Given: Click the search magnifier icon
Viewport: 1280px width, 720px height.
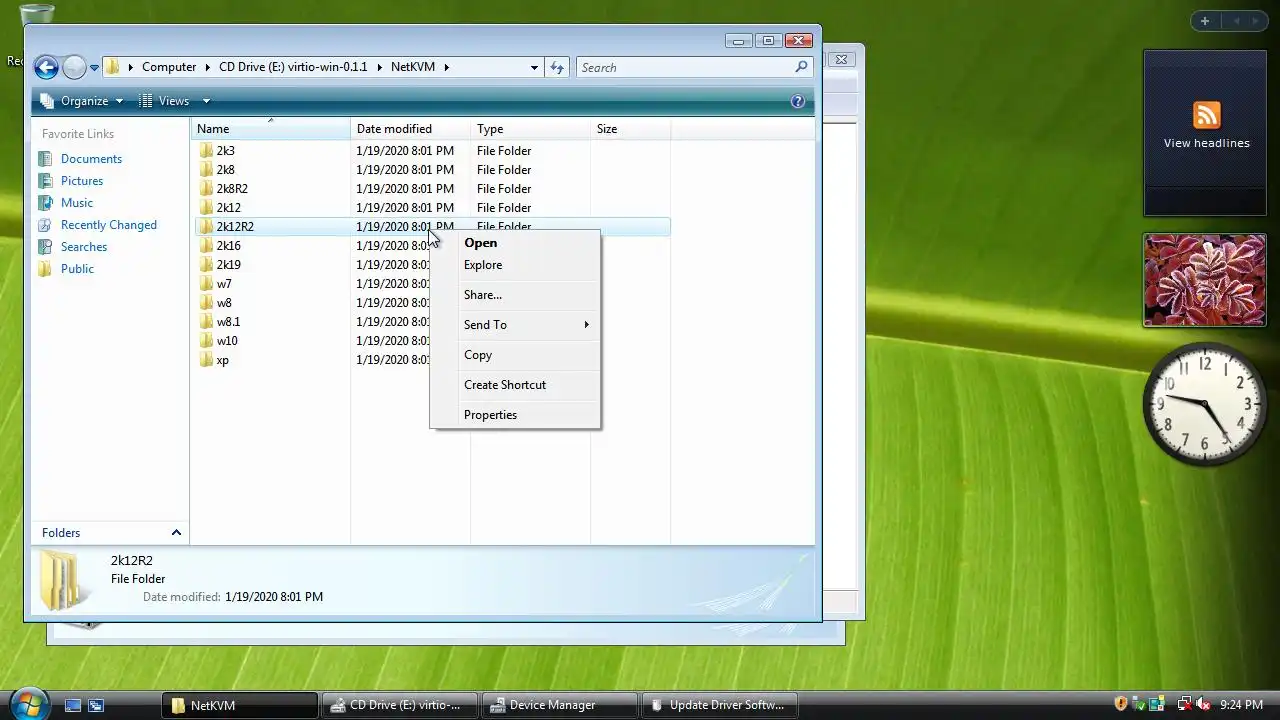Looking at the screenshot, I should tap(801, 67).
